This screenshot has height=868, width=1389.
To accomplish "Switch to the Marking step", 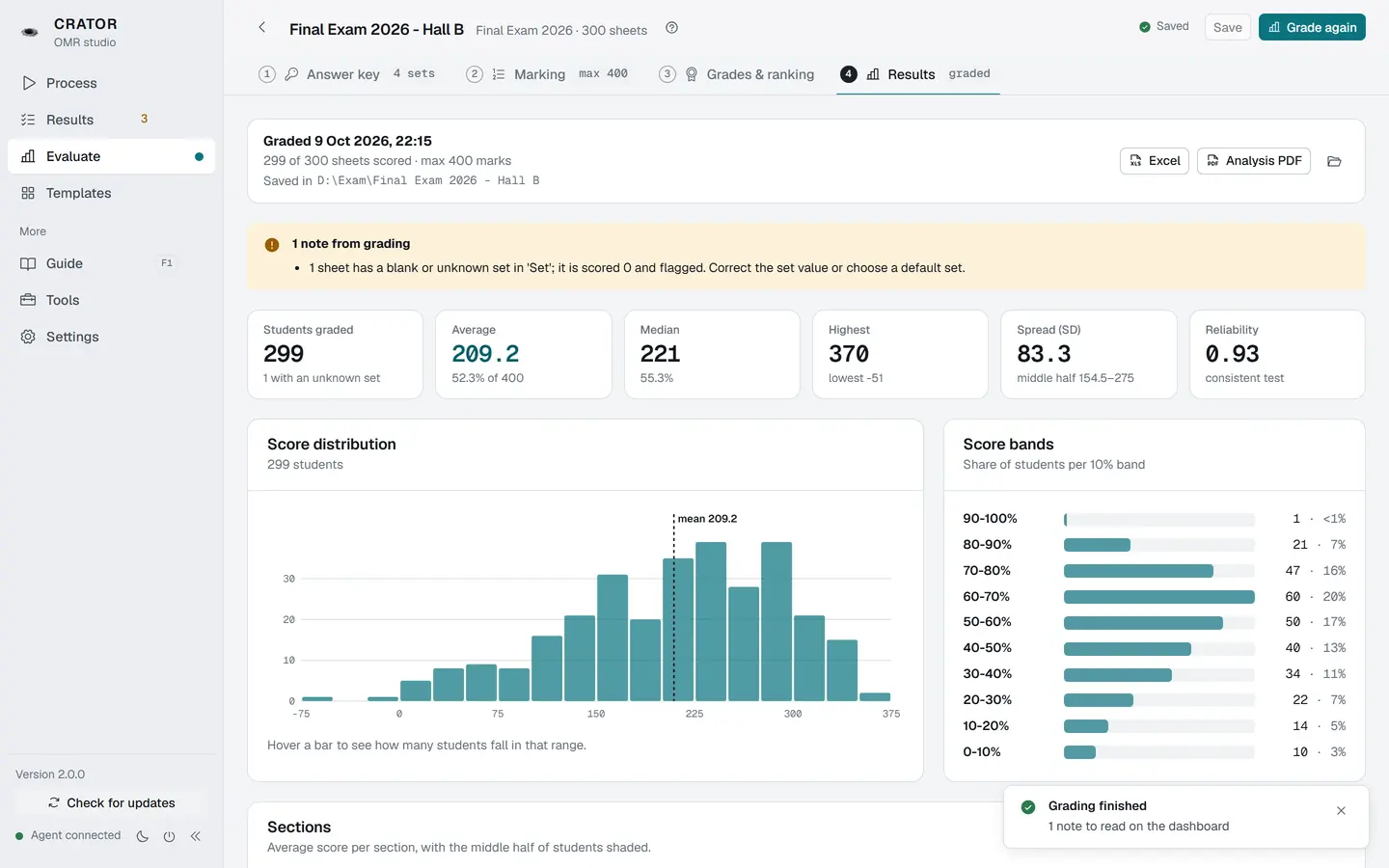I will (547, 74).
